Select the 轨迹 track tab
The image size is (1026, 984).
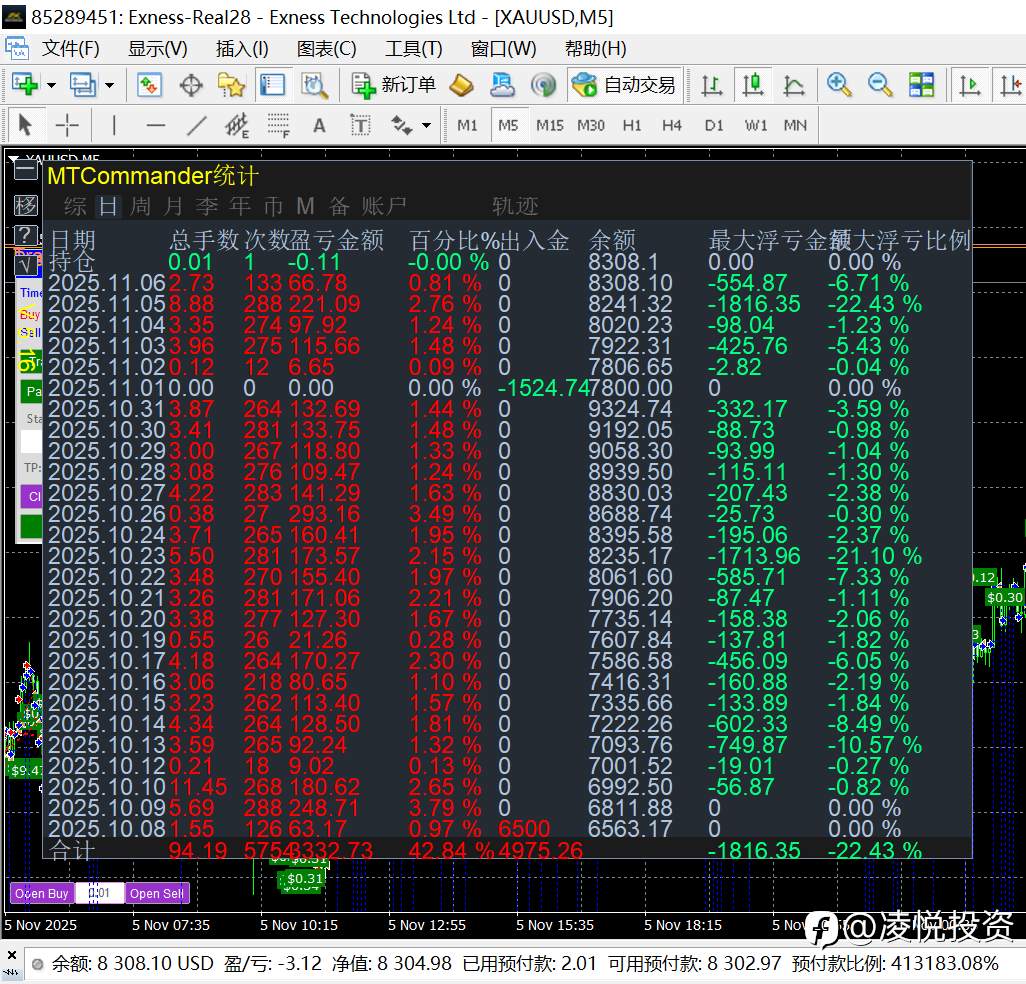515,207
